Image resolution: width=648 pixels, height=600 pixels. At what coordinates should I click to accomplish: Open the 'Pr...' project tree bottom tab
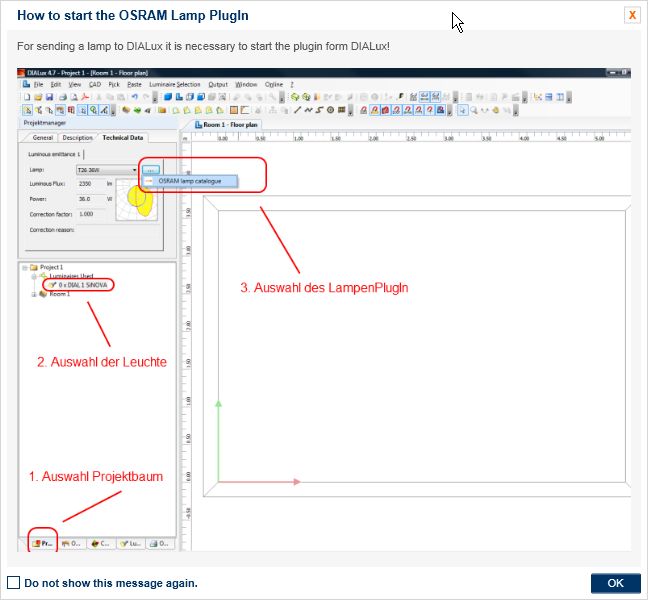tap(43, 543)
